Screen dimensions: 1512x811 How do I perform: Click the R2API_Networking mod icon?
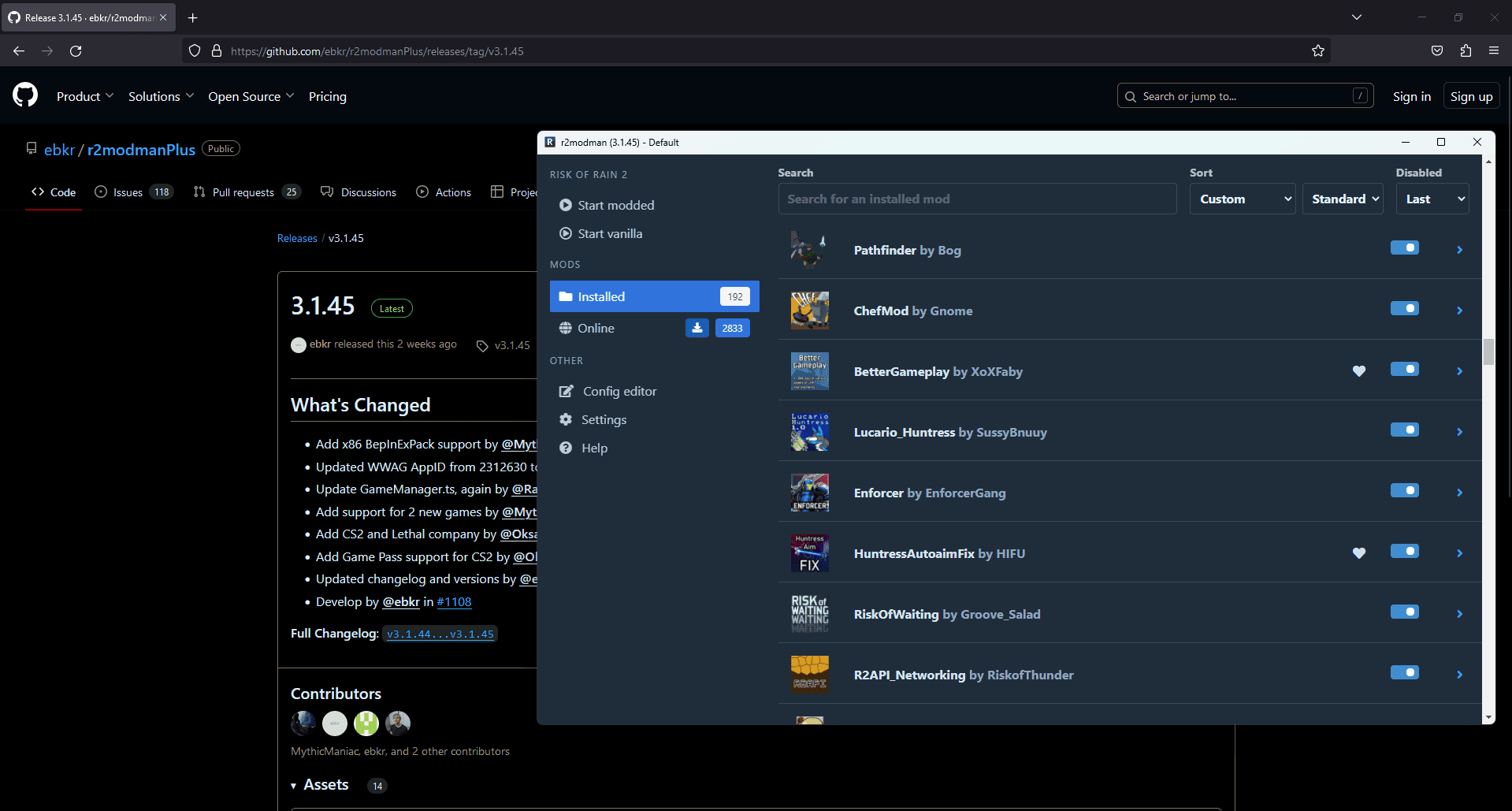809,675
